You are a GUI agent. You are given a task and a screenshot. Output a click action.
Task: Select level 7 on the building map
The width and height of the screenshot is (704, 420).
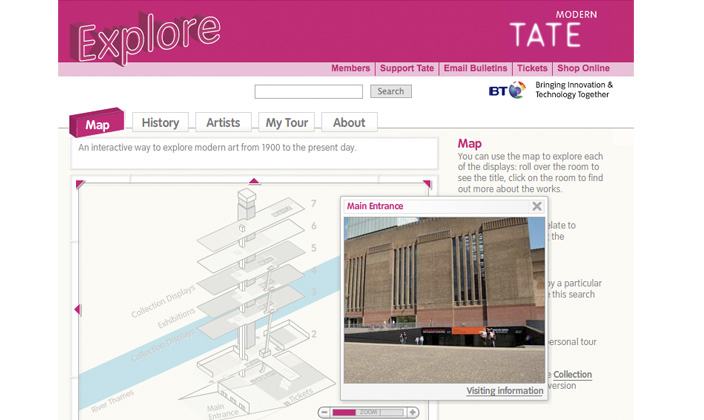(x=314, y=204)
